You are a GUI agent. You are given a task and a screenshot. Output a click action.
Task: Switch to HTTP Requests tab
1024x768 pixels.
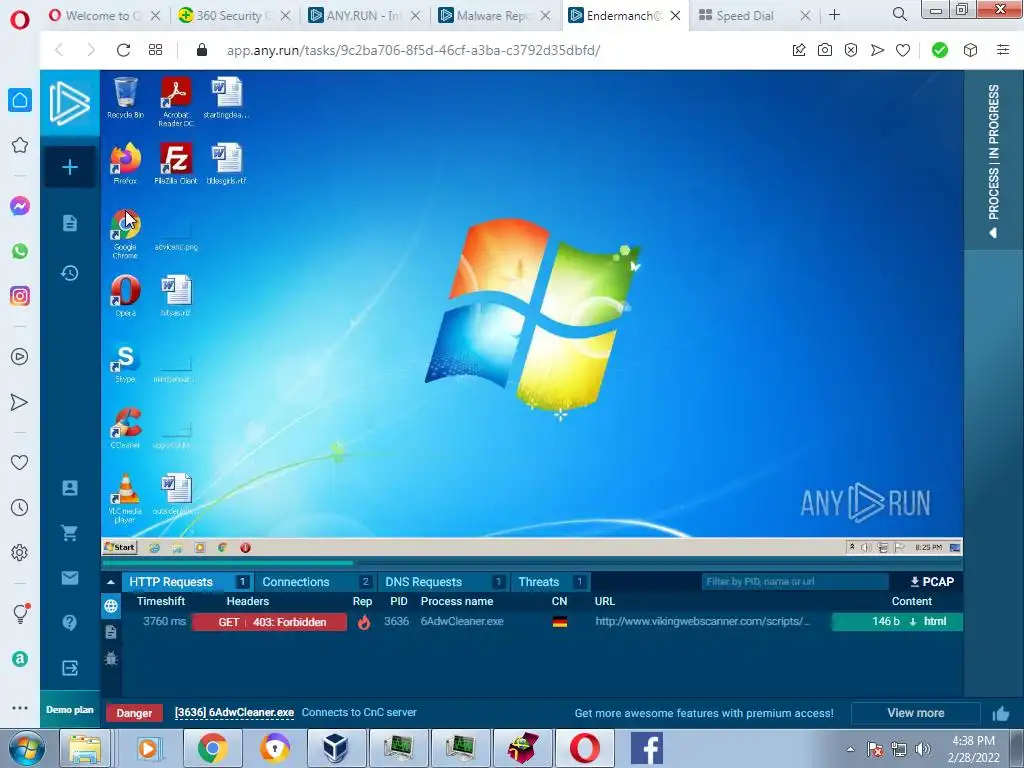pos(187,582)
